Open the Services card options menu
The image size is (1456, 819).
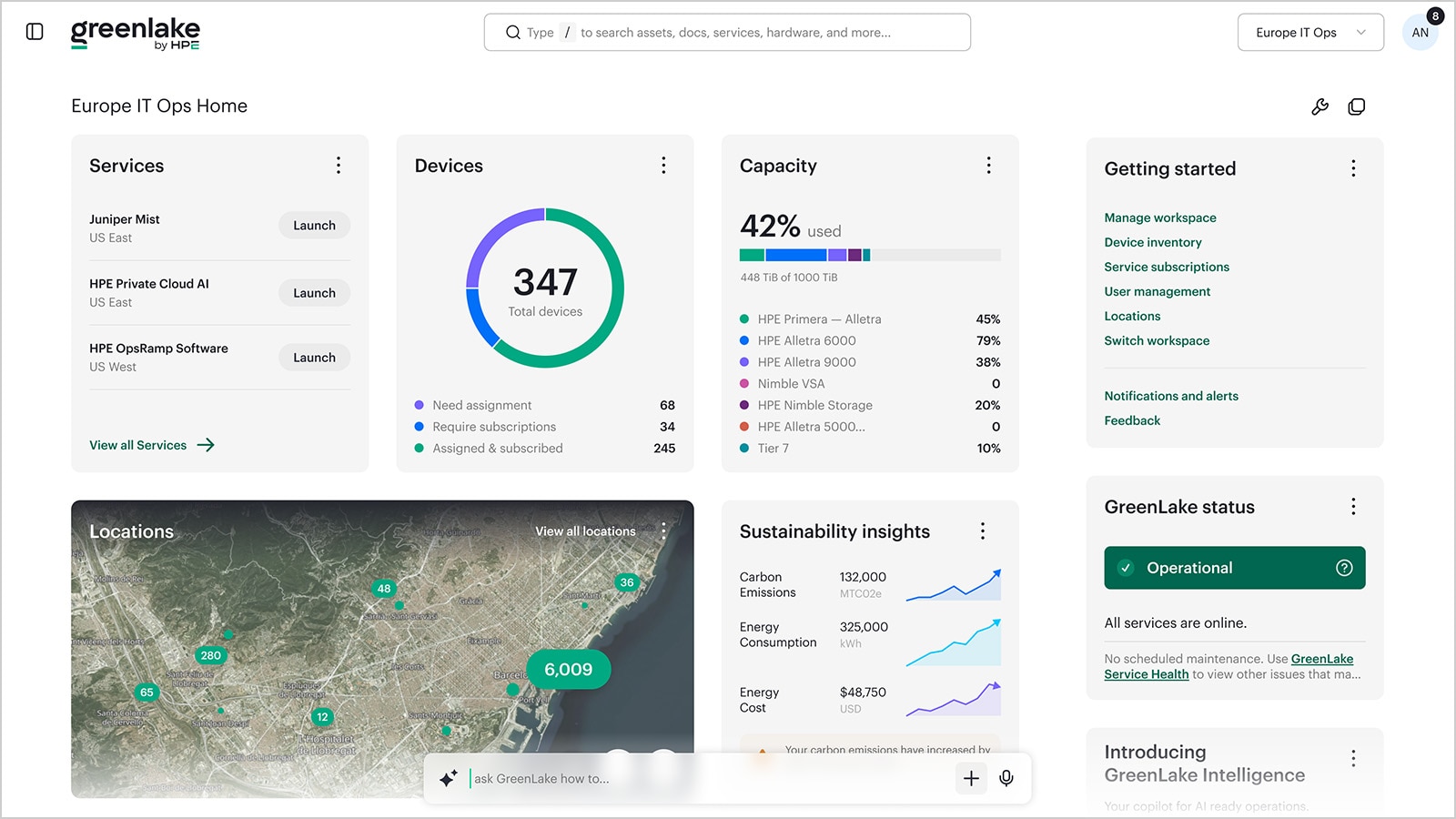click(x=338, y=166)
